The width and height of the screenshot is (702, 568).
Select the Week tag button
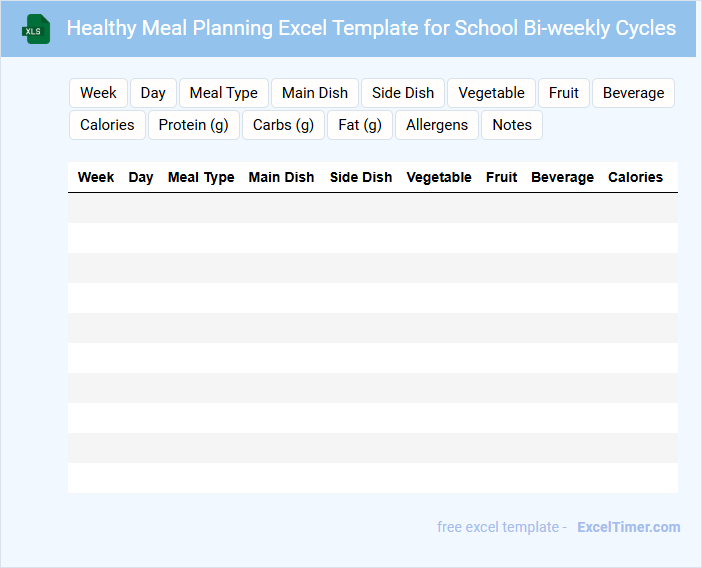coord(98,93)
